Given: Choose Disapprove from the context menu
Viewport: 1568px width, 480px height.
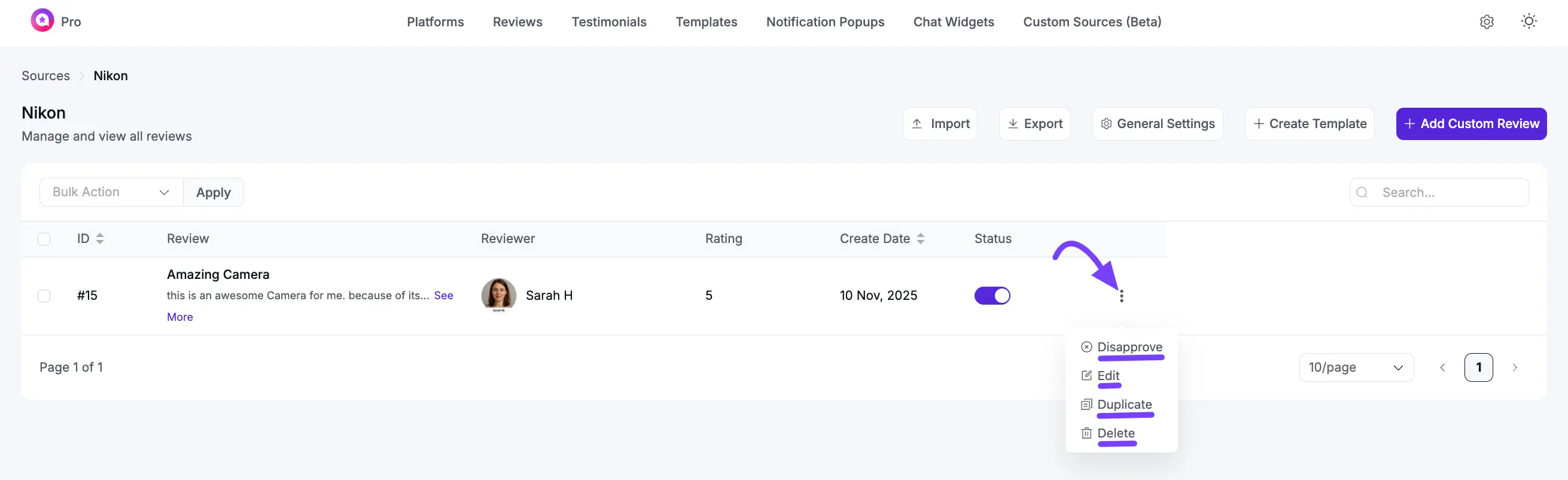Looking at the screenshot, I should coord(1121,347).
